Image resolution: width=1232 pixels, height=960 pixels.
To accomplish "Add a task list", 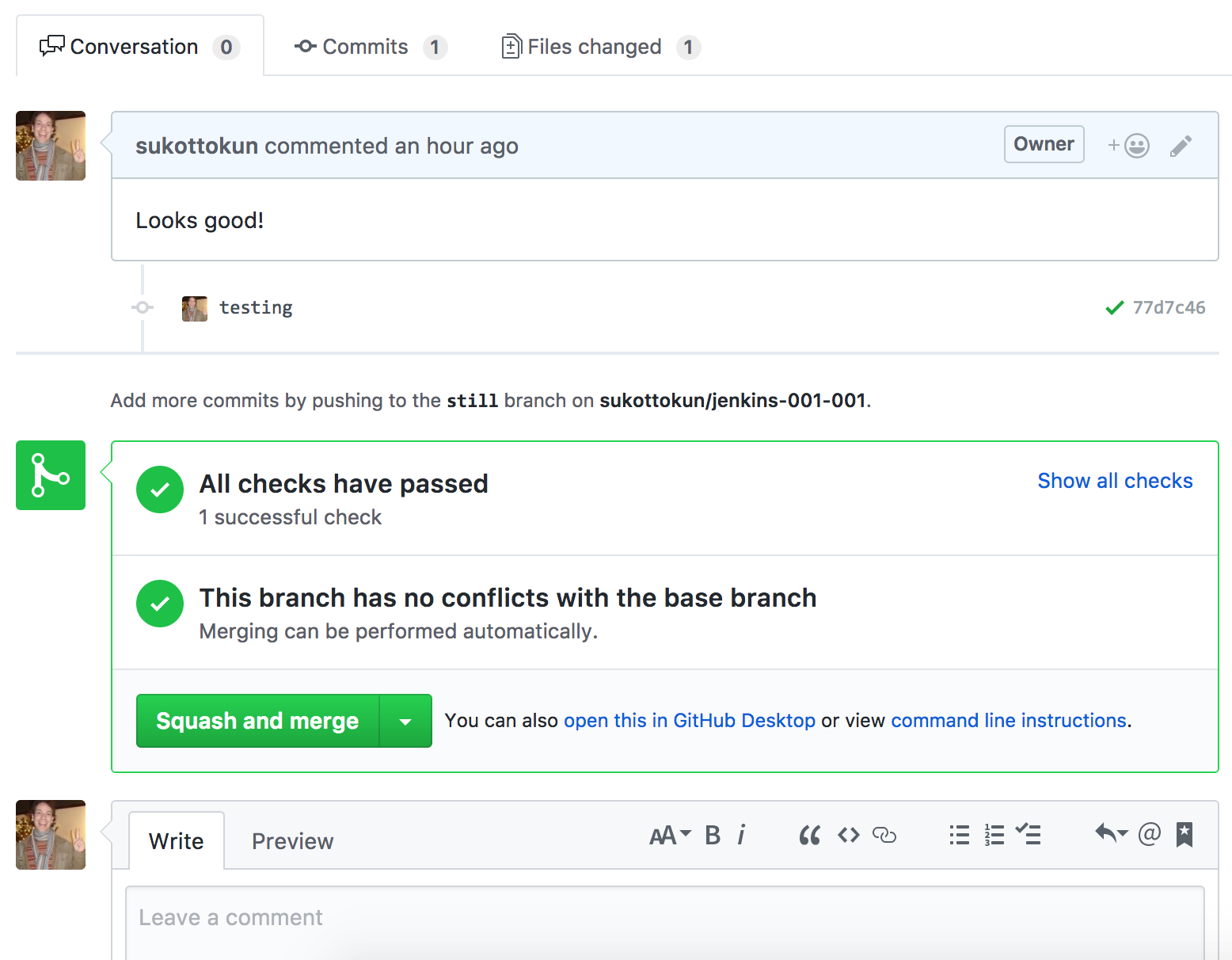I will 1029,835.
